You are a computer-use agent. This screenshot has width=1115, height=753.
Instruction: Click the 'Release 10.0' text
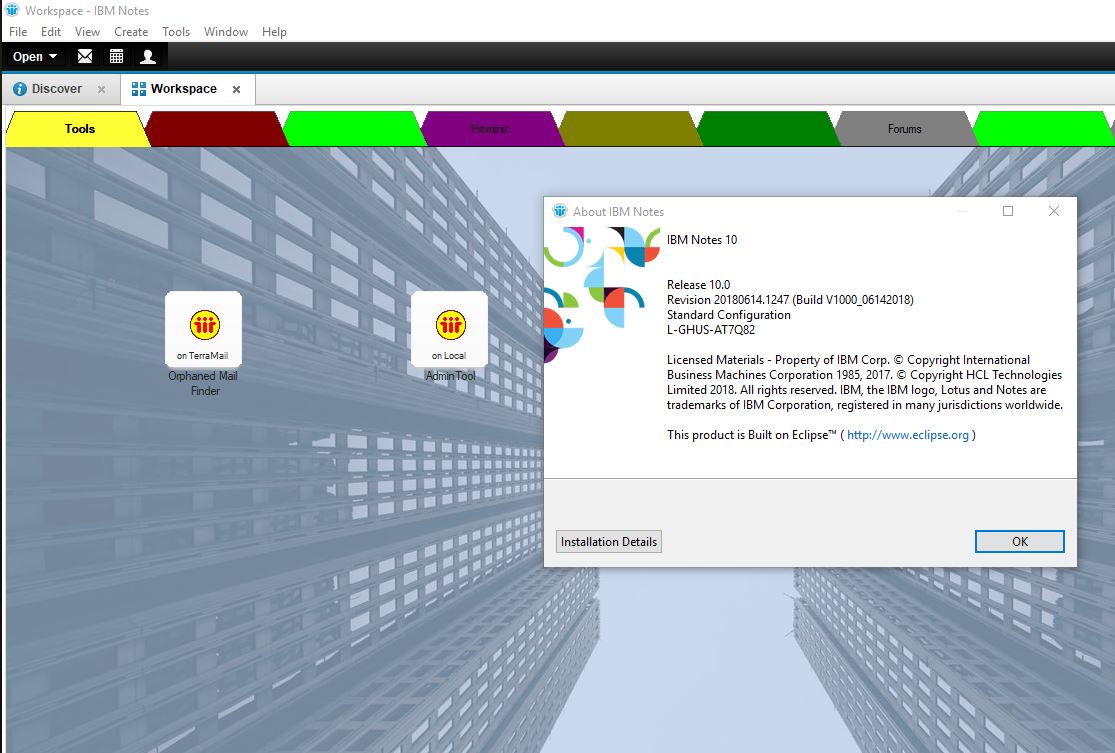click(x=698, y=284)
